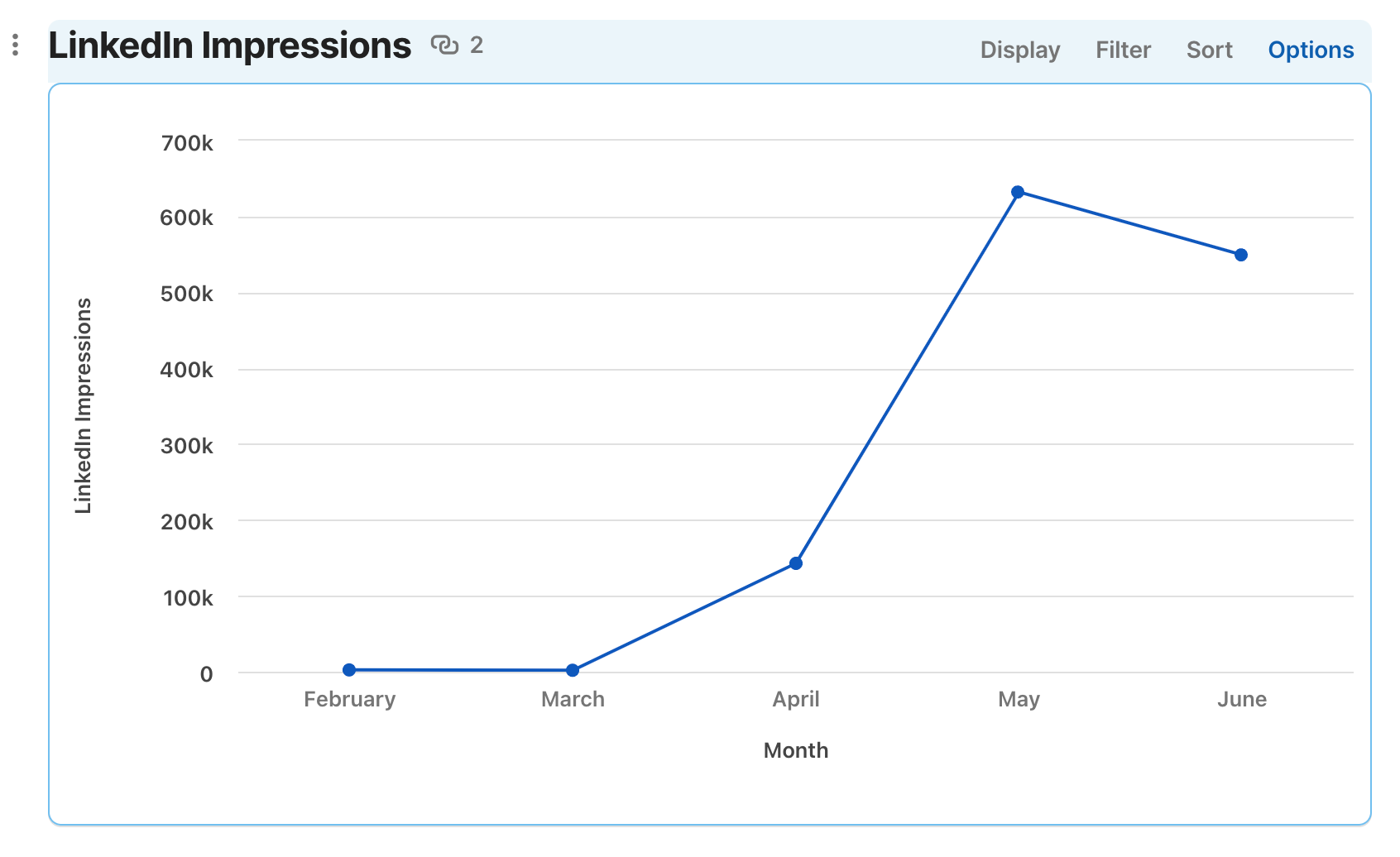Click the 200k y-axis tick label
This screenshot has width=1400, height=857.
(x=187, y=522)
